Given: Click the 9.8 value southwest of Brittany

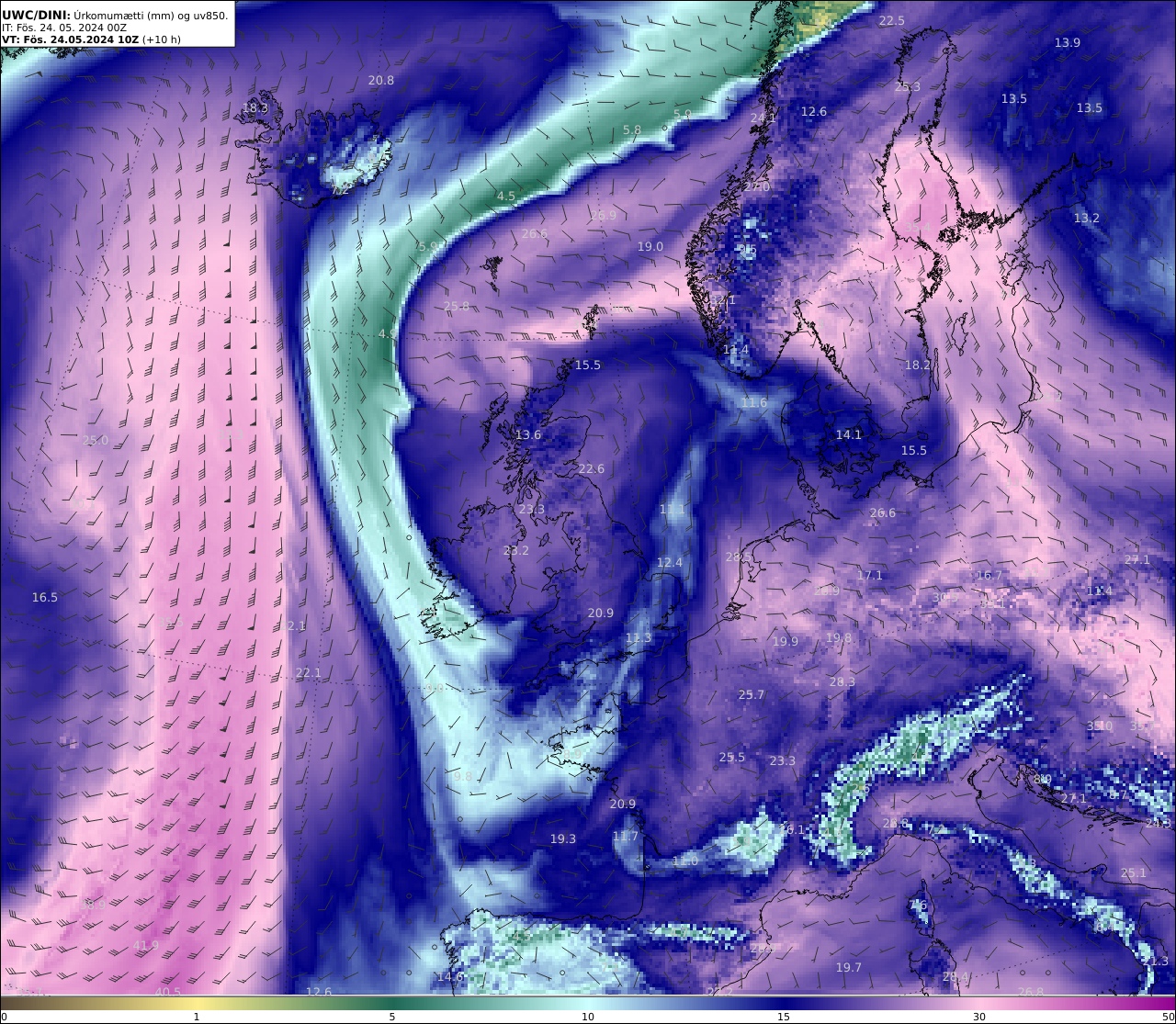Looking at the screenshot, I should tap(463, 777).
